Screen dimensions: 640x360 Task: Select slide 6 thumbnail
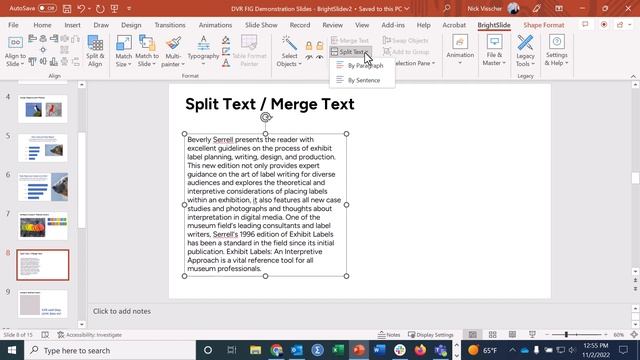42,187
